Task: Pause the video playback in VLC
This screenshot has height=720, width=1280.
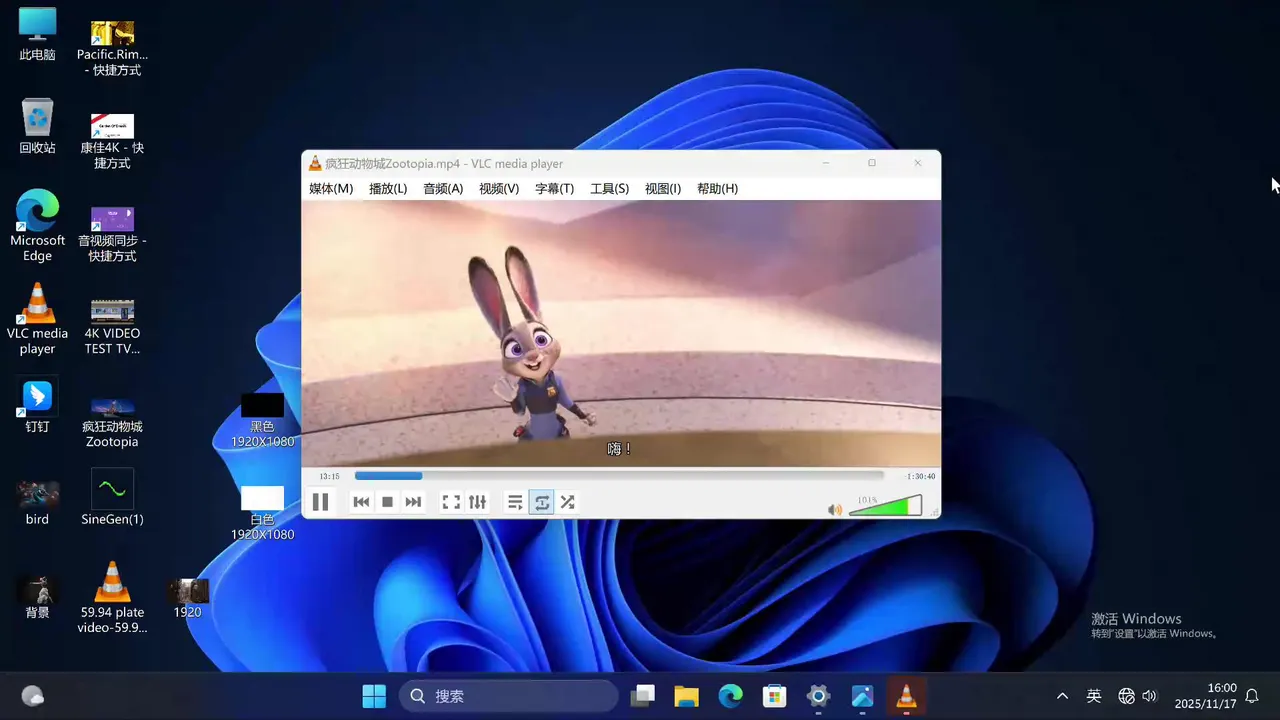Action: tap(320, 502)
